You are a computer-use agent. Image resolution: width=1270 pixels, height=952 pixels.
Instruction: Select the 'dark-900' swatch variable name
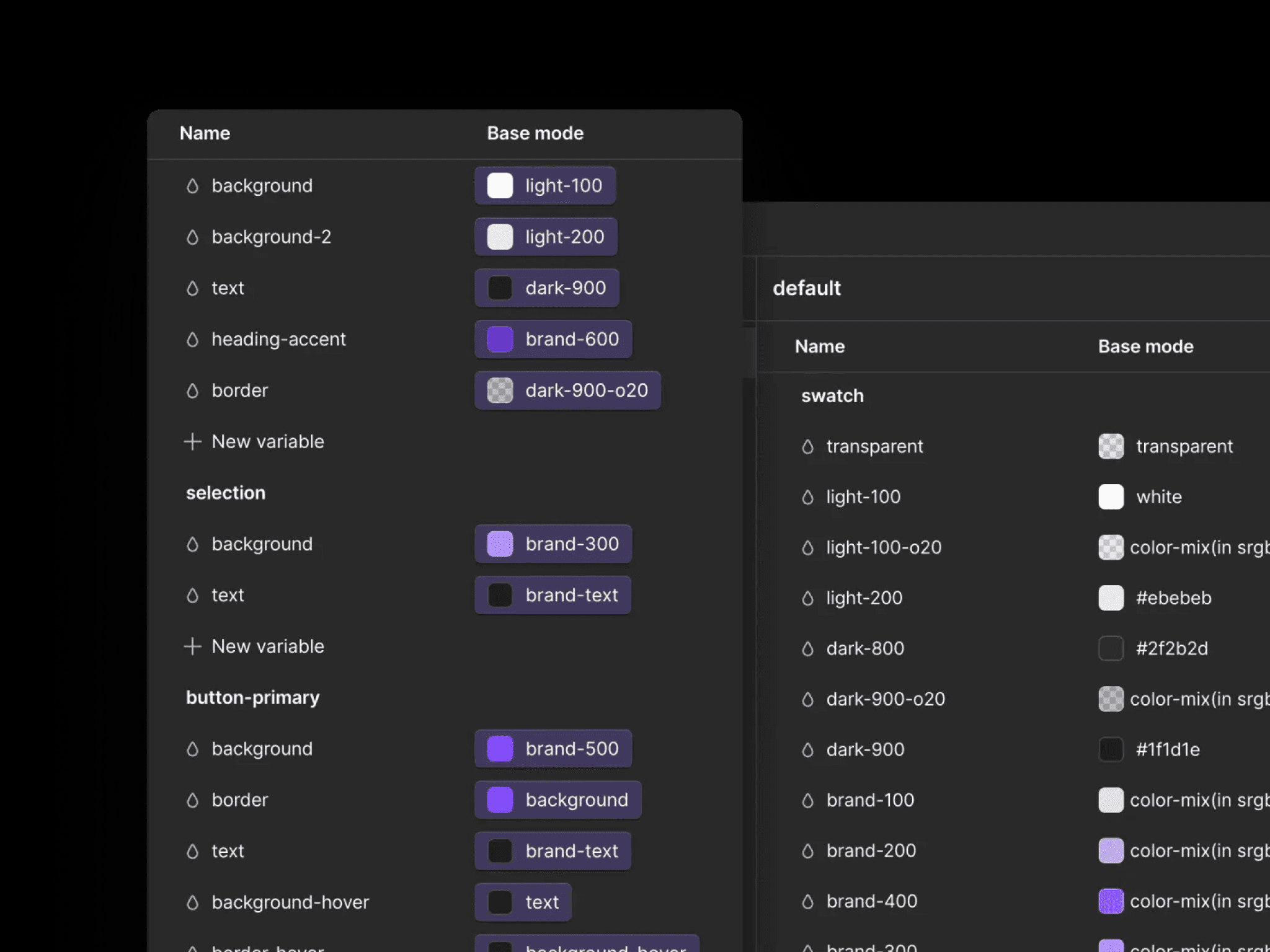(x=865, y=750)
